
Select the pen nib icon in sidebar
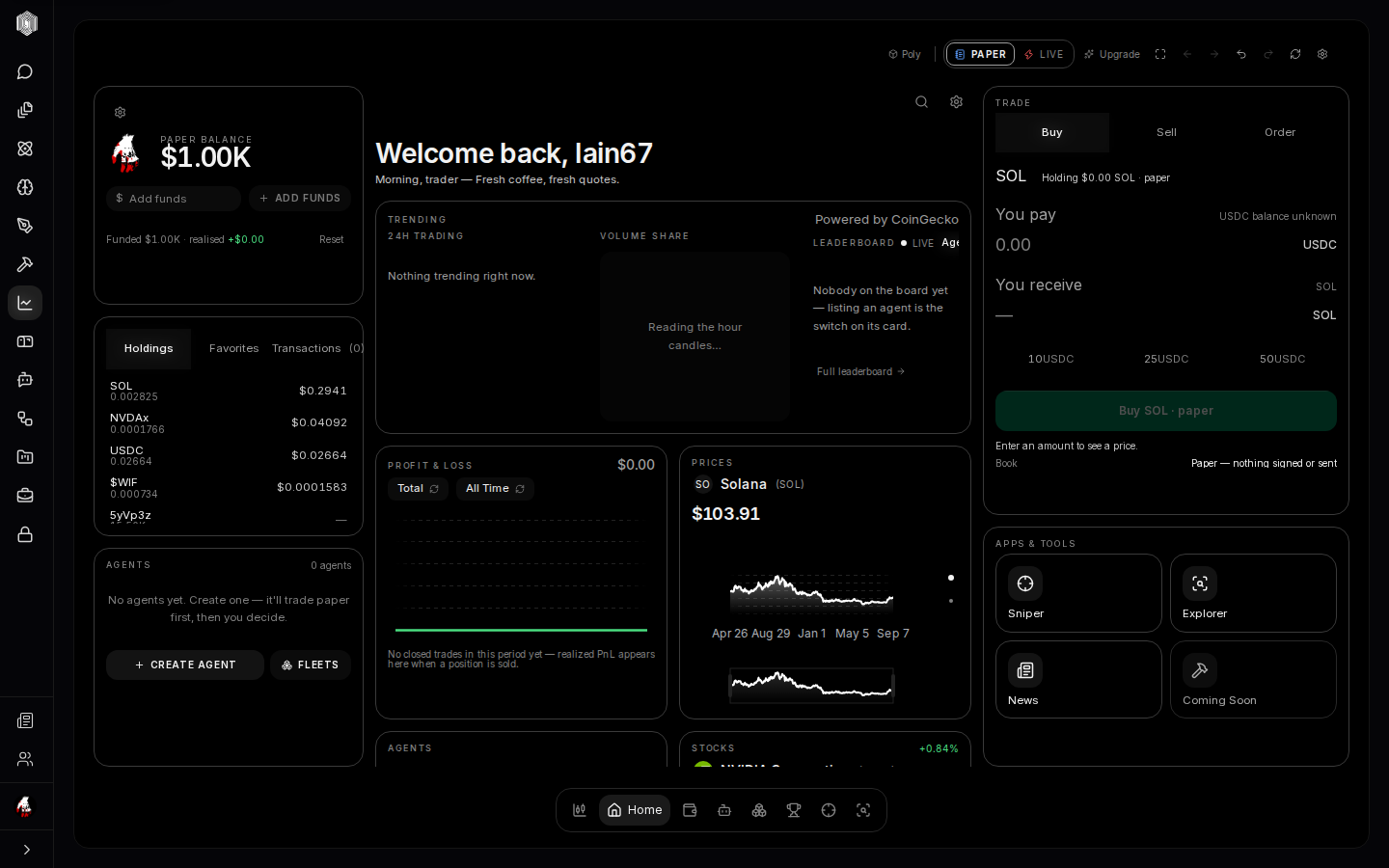(x=25, y=226)
